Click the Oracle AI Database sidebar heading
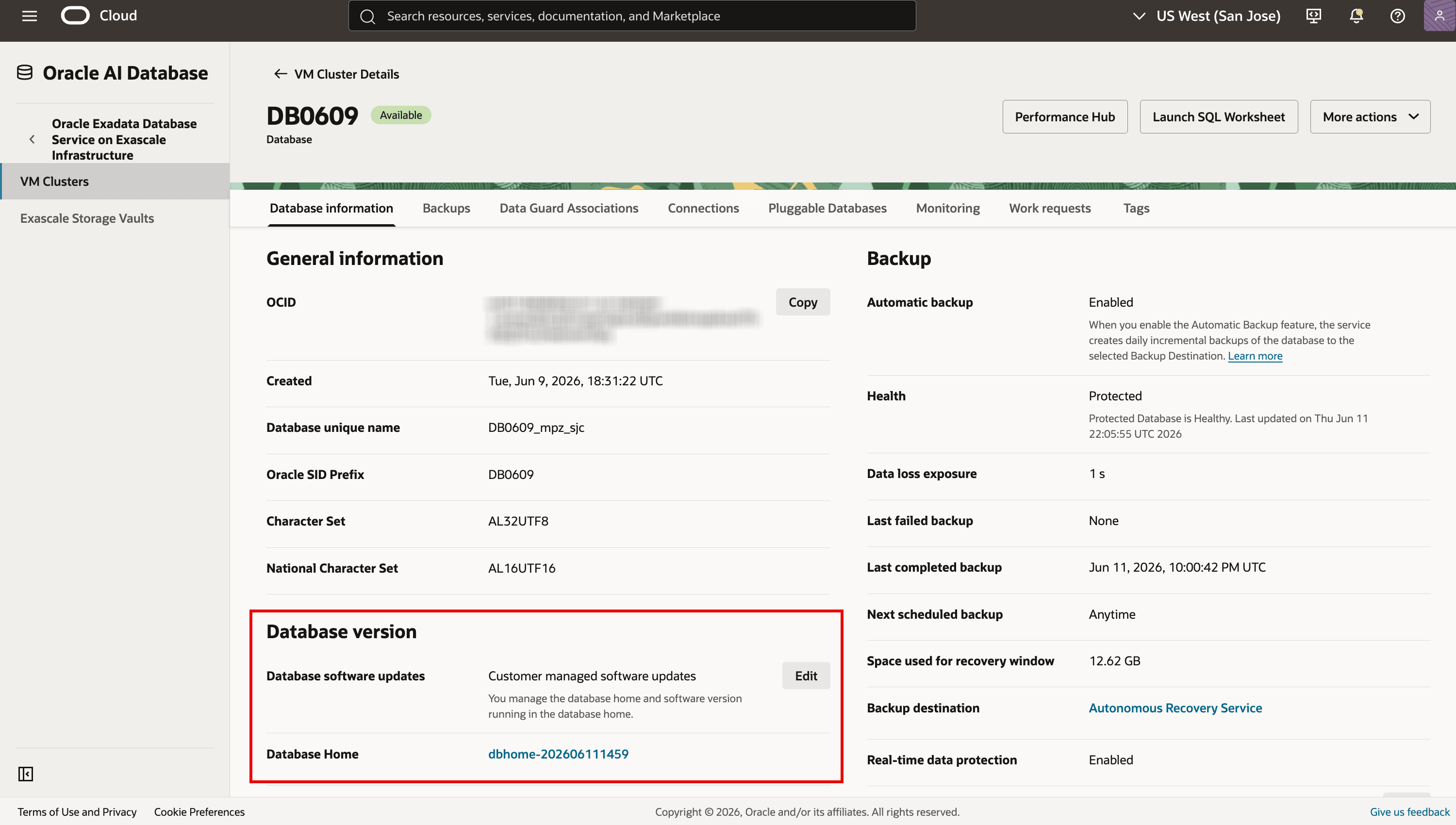 [x=125, y=73]
